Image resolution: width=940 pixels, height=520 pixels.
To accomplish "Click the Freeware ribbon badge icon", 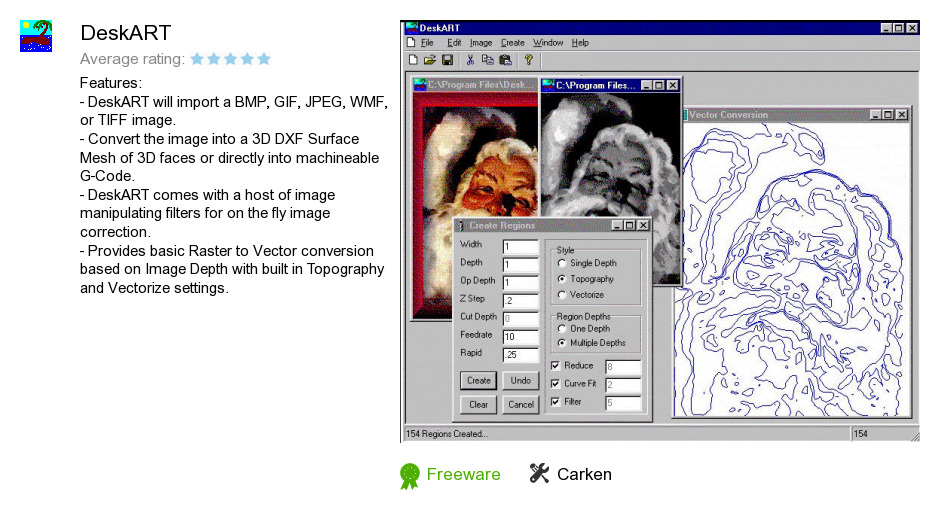I will (x=410, y=476).
